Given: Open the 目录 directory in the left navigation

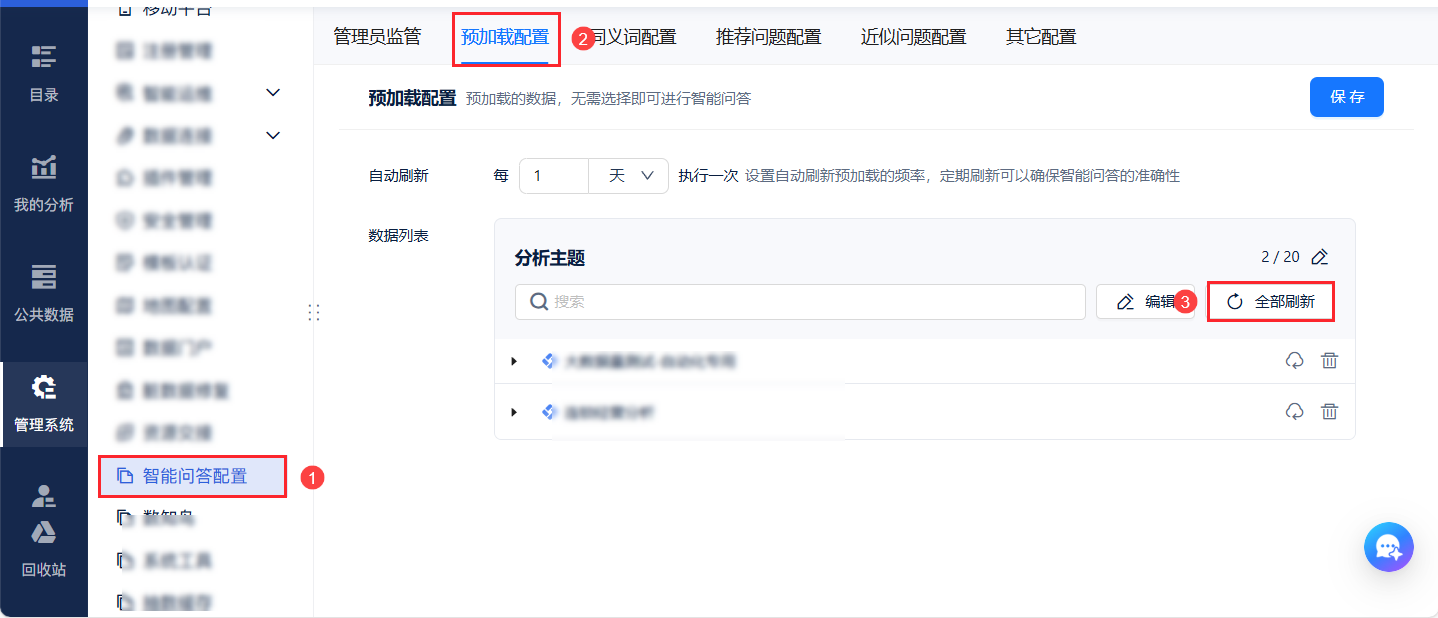Looking at the screenshot, I should click(44, 74).
